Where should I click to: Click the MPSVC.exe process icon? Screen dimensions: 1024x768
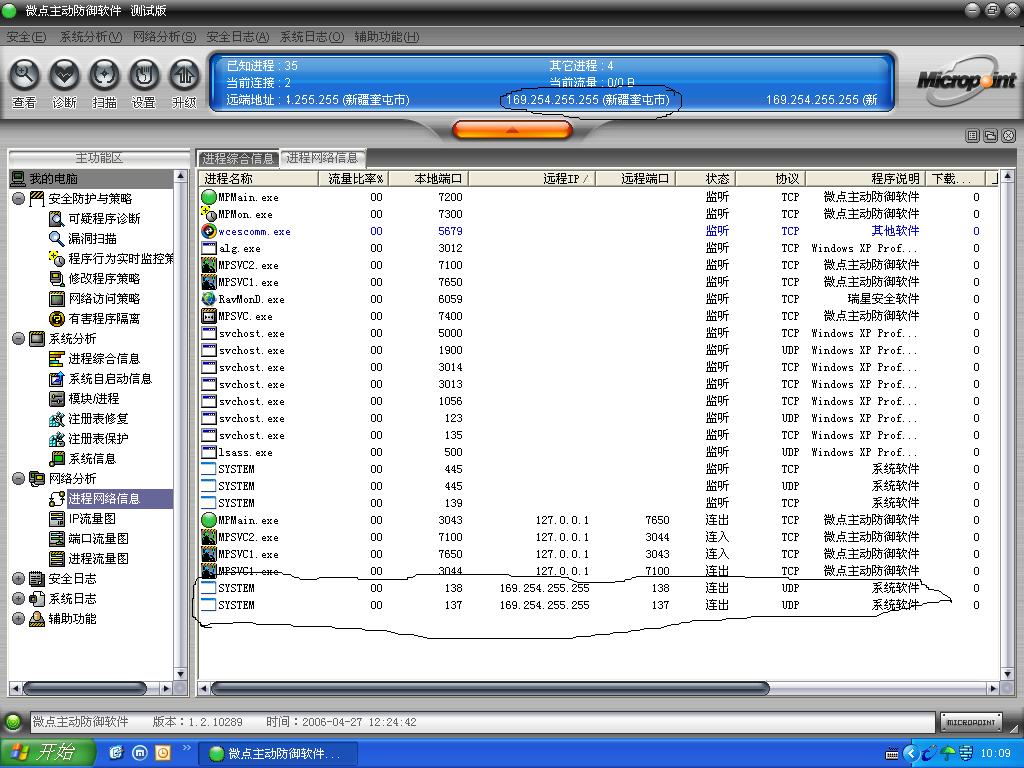click(208, 316)
